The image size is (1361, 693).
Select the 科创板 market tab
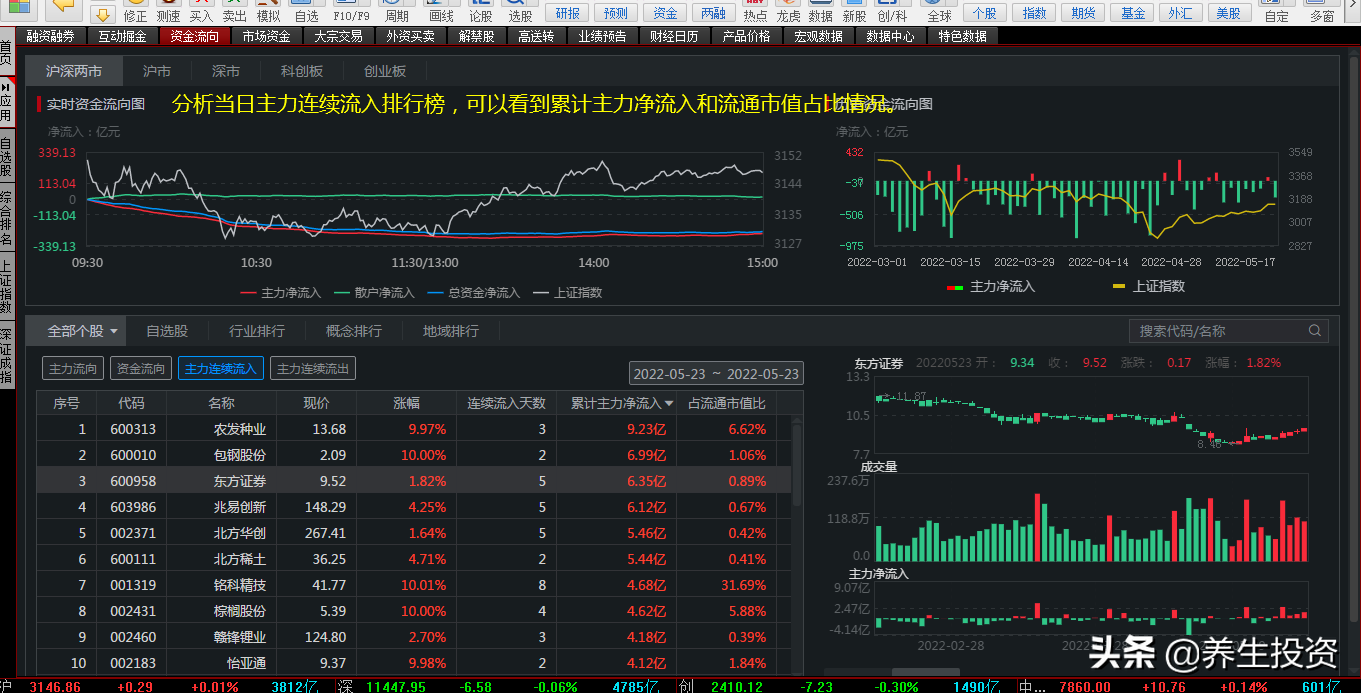(301, 72)
